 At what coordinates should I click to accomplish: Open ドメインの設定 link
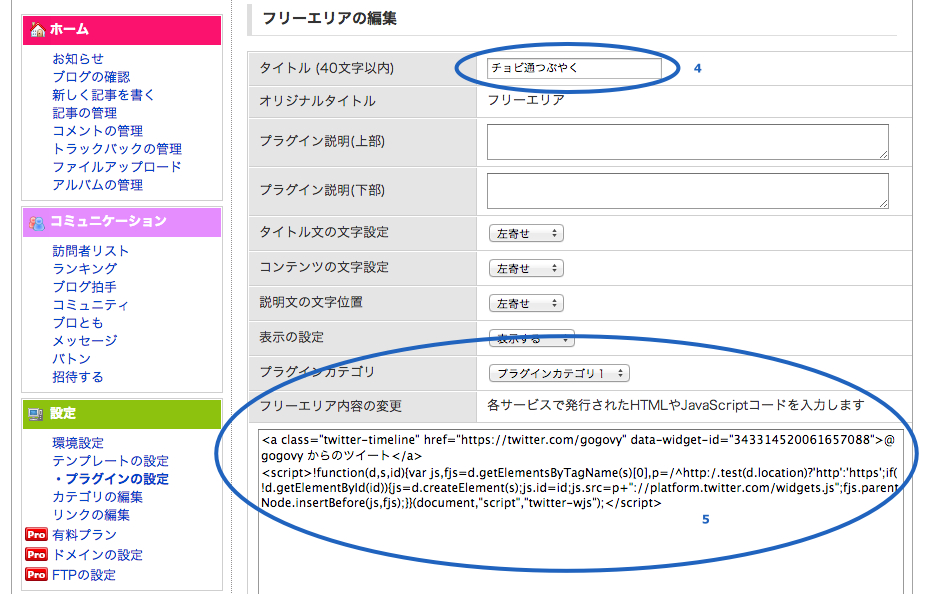point(97,554)
